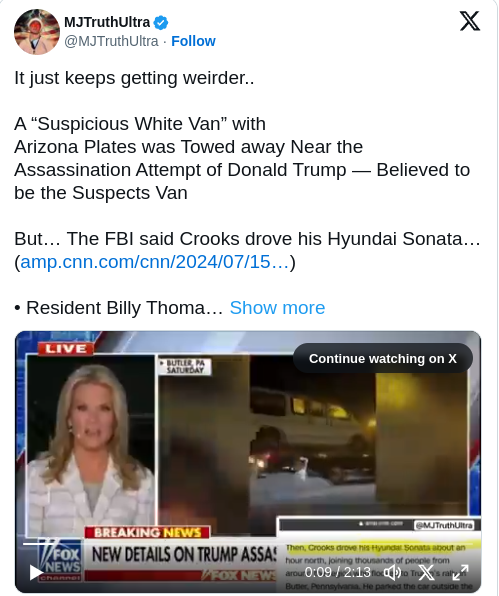Play the embedded Fox News video

[36, 572]
